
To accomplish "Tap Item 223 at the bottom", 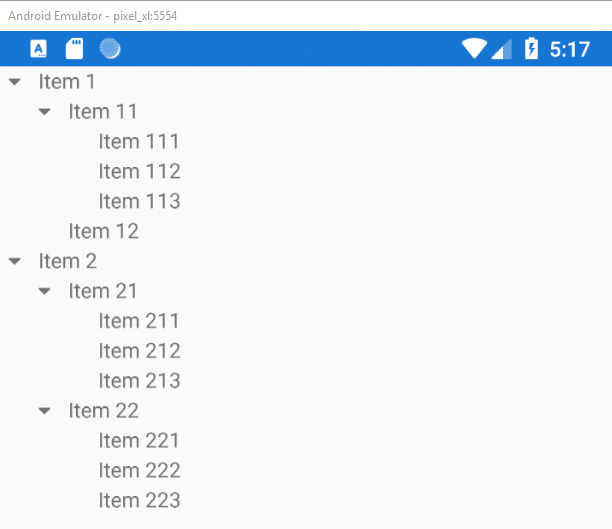I will pyautogui.click(x=139, y=500).
